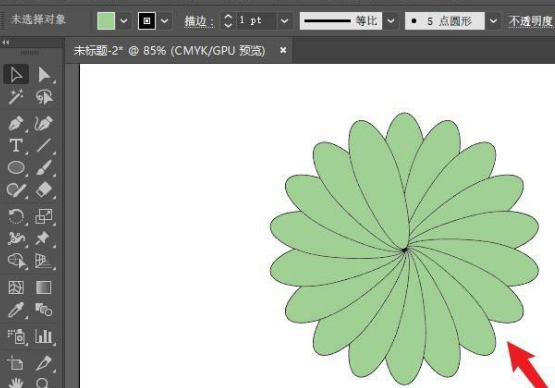Open the 描边 stroke panel link
Viewport: 555px width, 388px height.
point(199,21)
